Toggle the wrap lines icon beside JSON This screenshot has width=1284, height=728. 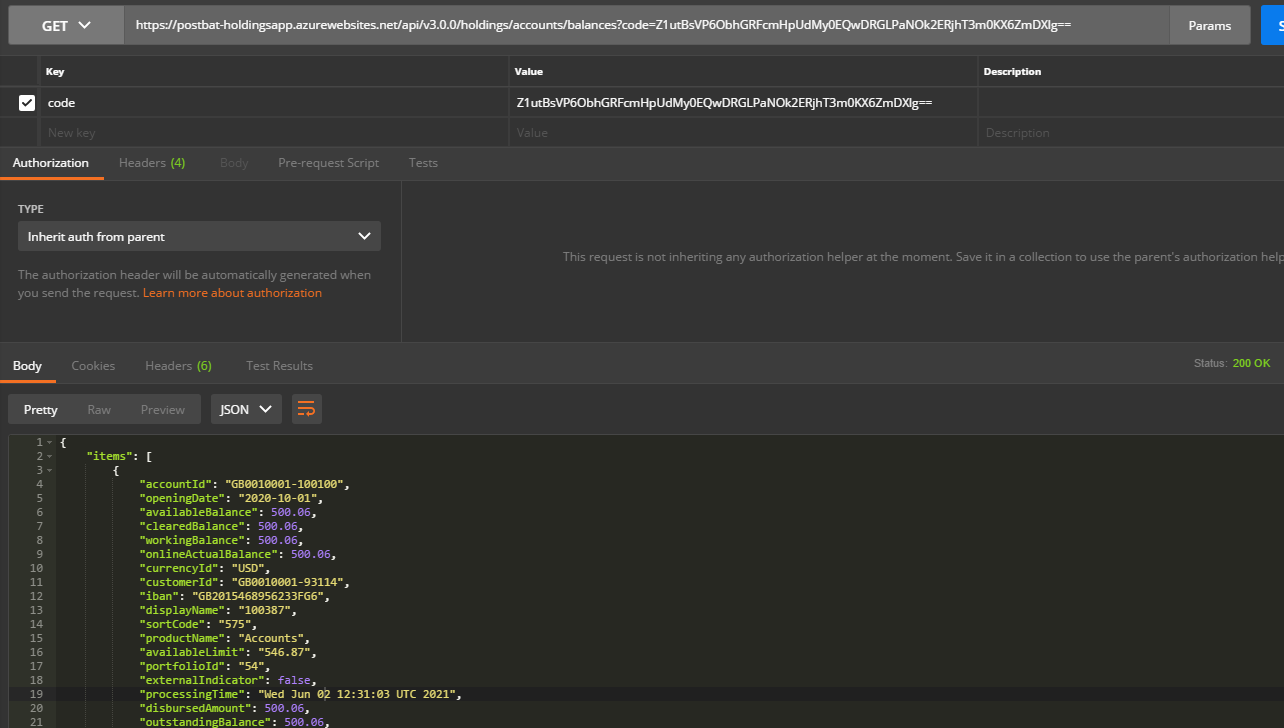pyautogui.click(x=307, y=409)
